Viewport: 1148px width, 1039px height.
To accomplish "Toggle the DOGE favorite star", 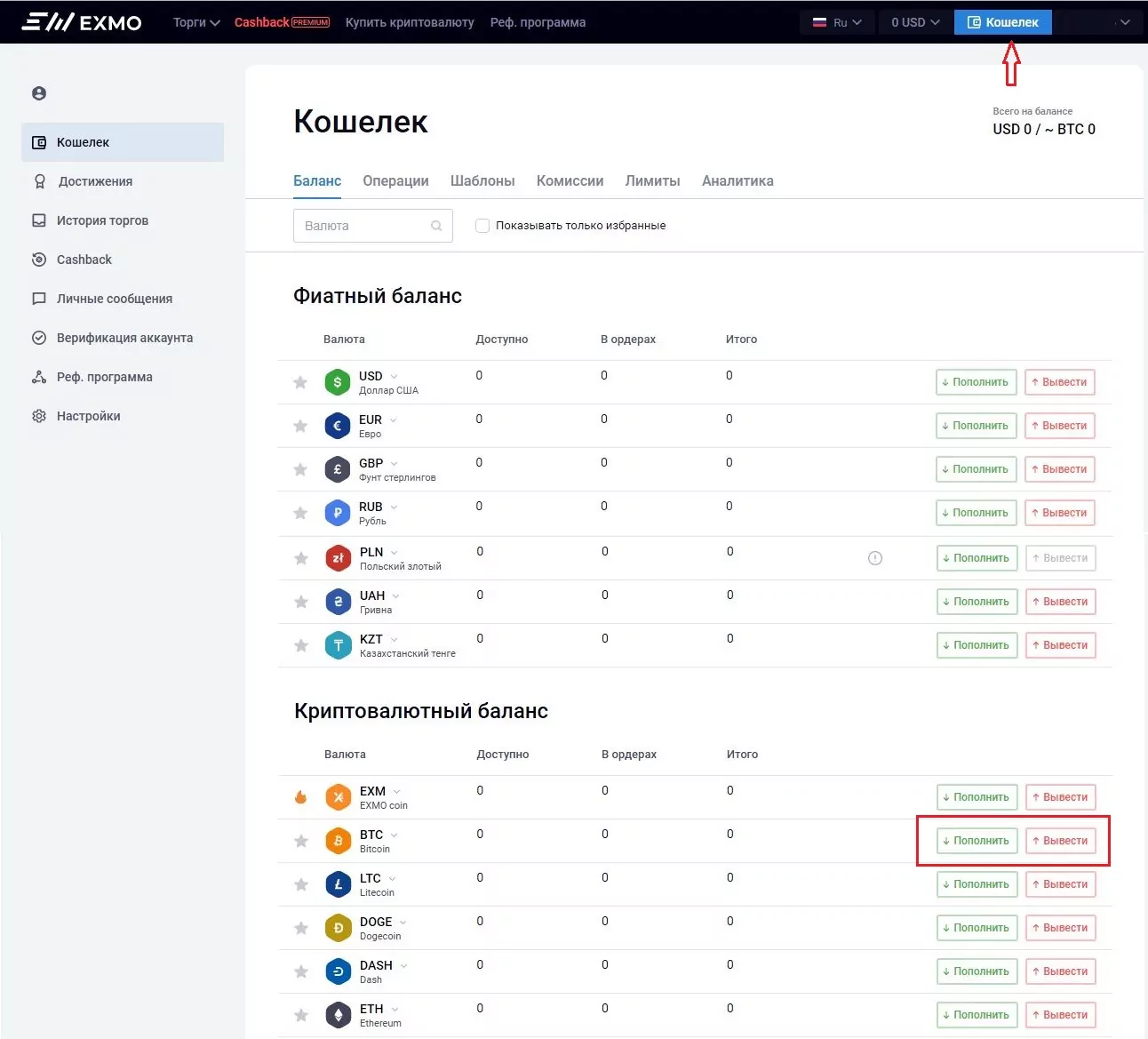I will click(x=301, y=928).
